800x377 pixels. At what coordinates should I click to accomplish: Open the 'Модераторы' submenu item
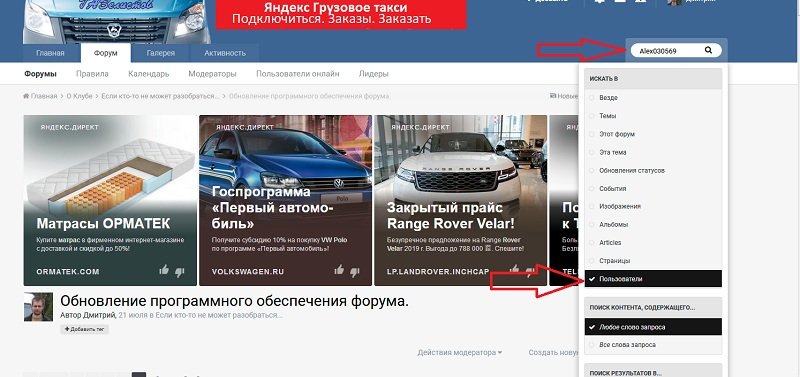coord(212,74)
